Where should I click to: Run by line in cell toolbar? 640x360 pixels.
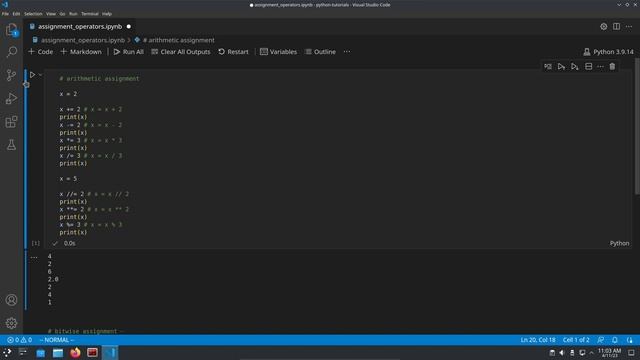point(548,67)
